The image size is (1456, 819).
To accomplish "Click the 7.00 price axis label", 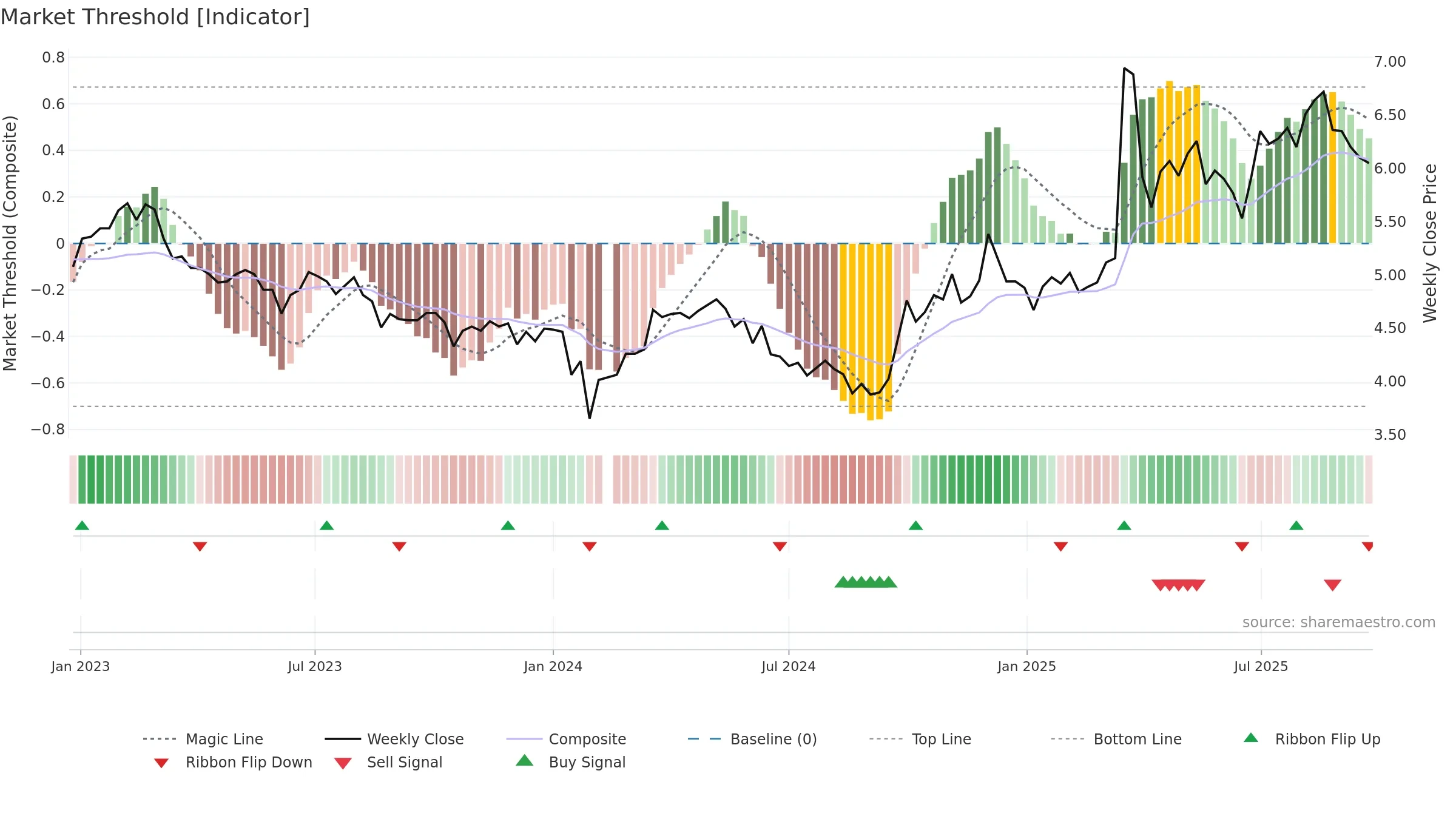I will [1390, 61].
